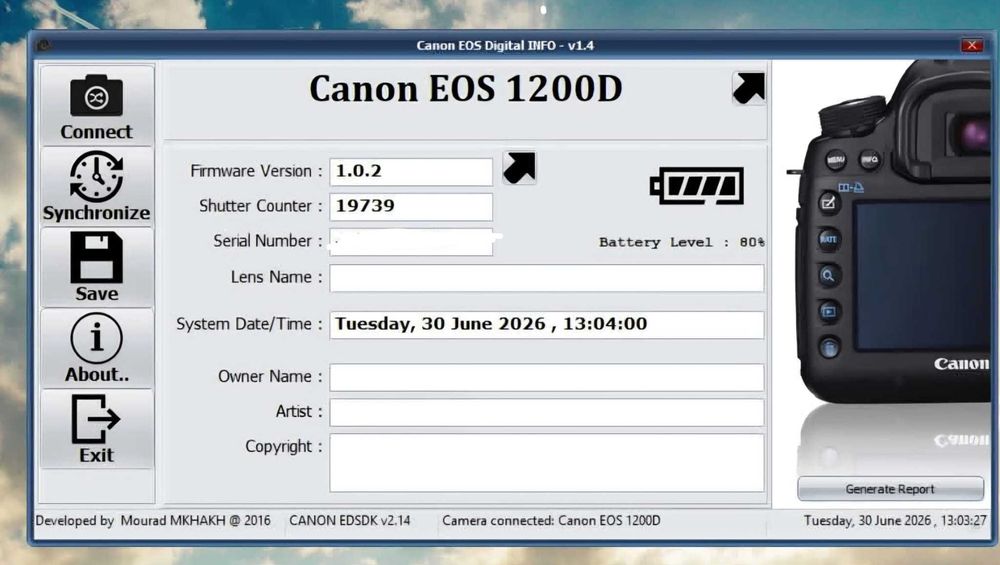This screenshot has height=565, width=1000.
Task: Click the status bar clock date
Action: [895, 520]
